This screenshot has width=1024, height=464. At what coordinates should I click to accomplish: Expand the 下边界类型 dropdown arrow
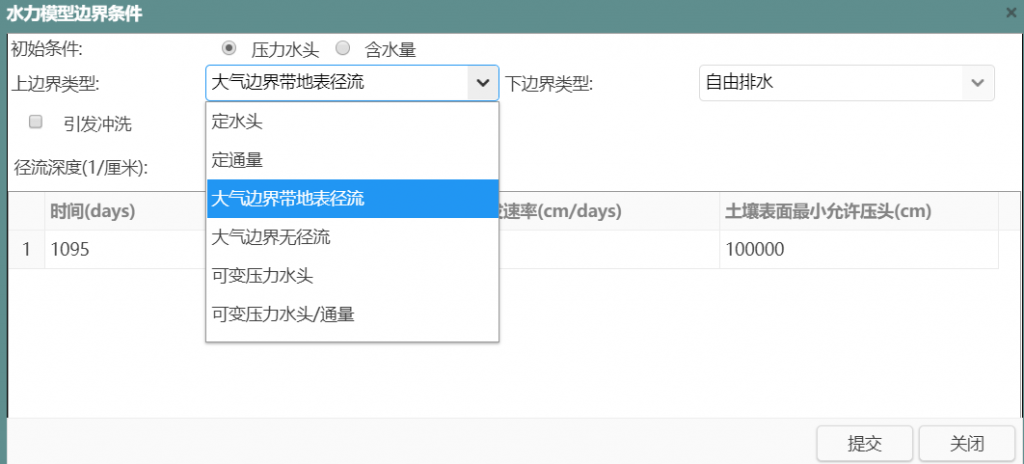pyautogui.click(x=977, y=83)
